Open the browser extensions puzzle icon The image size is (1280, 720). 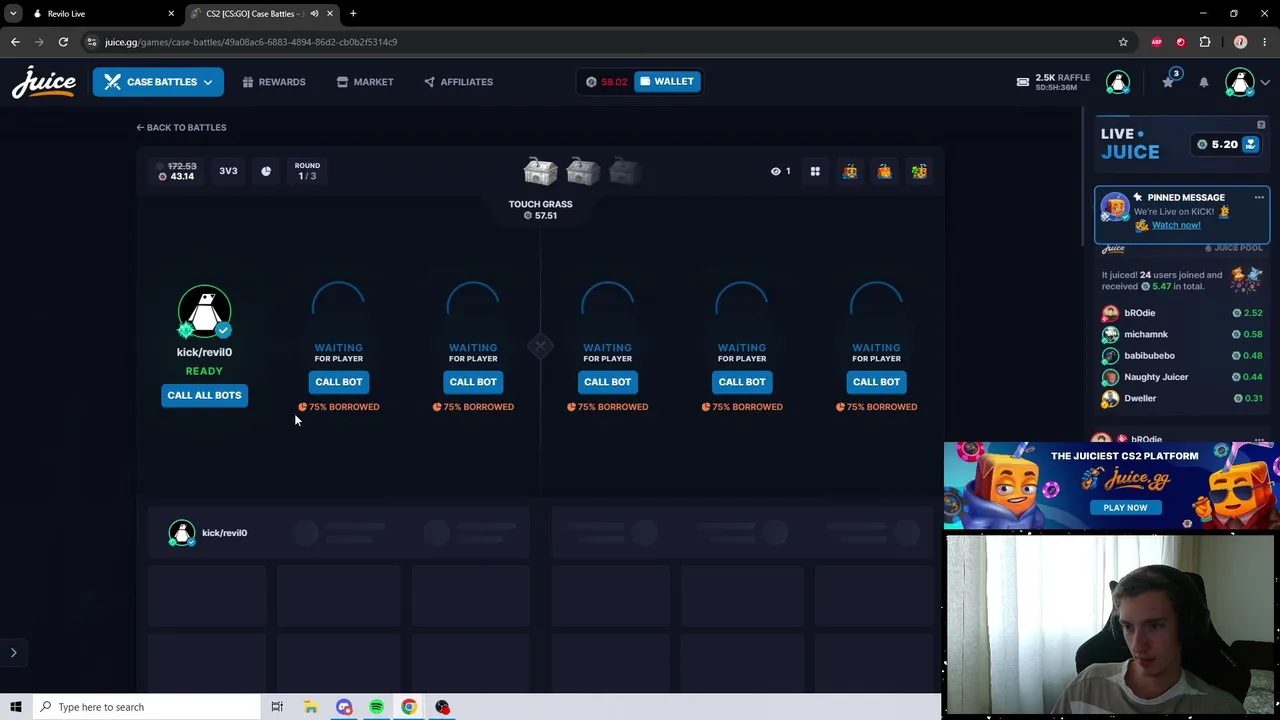(1205, 42)
